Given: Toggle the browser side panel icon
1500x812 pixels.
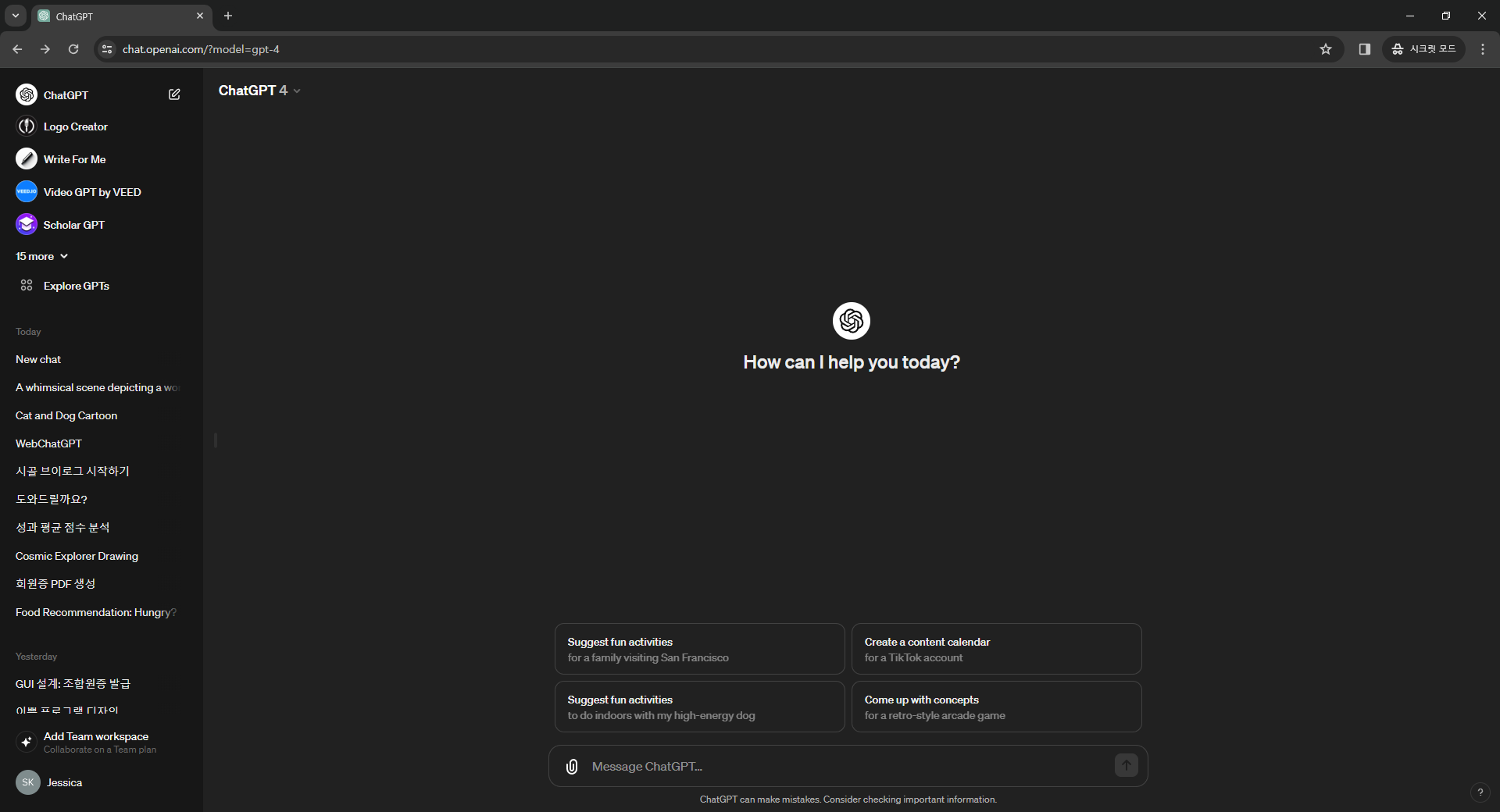Looking at the screenshot, I should point(1365,49).
